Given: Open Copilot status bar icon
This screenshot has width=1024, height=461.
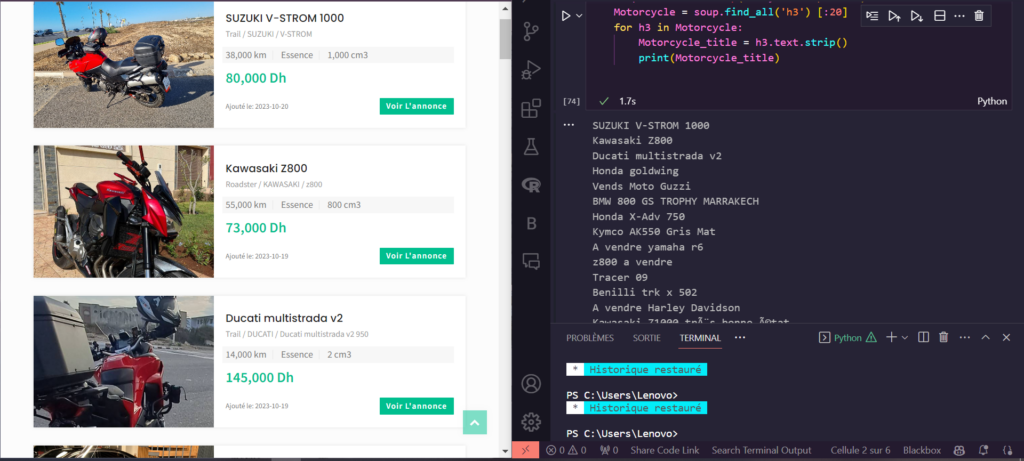Looking at the screenshot, I should [x=959, y=450].
